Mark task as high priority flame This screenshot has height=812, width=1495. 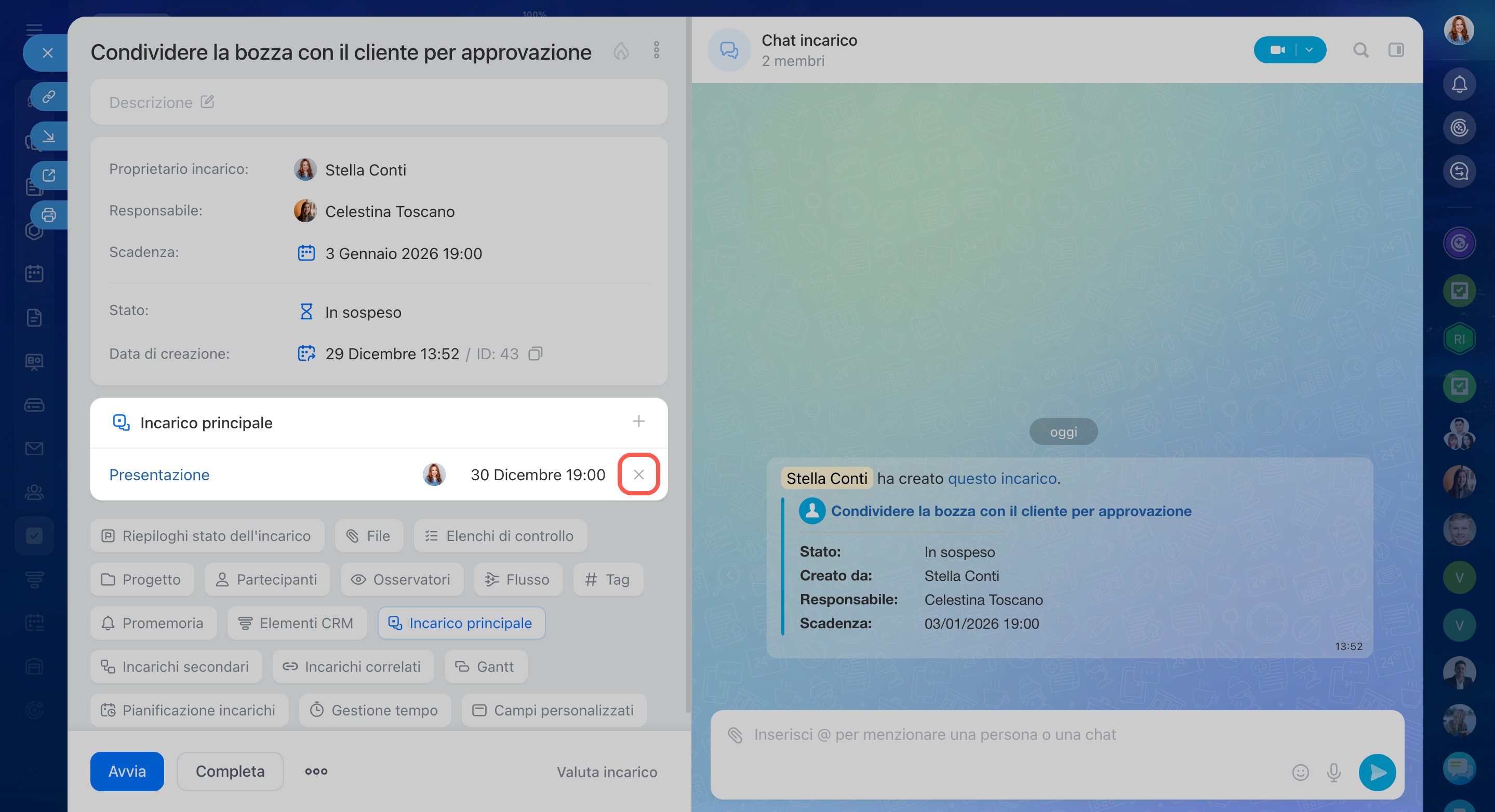621,51
